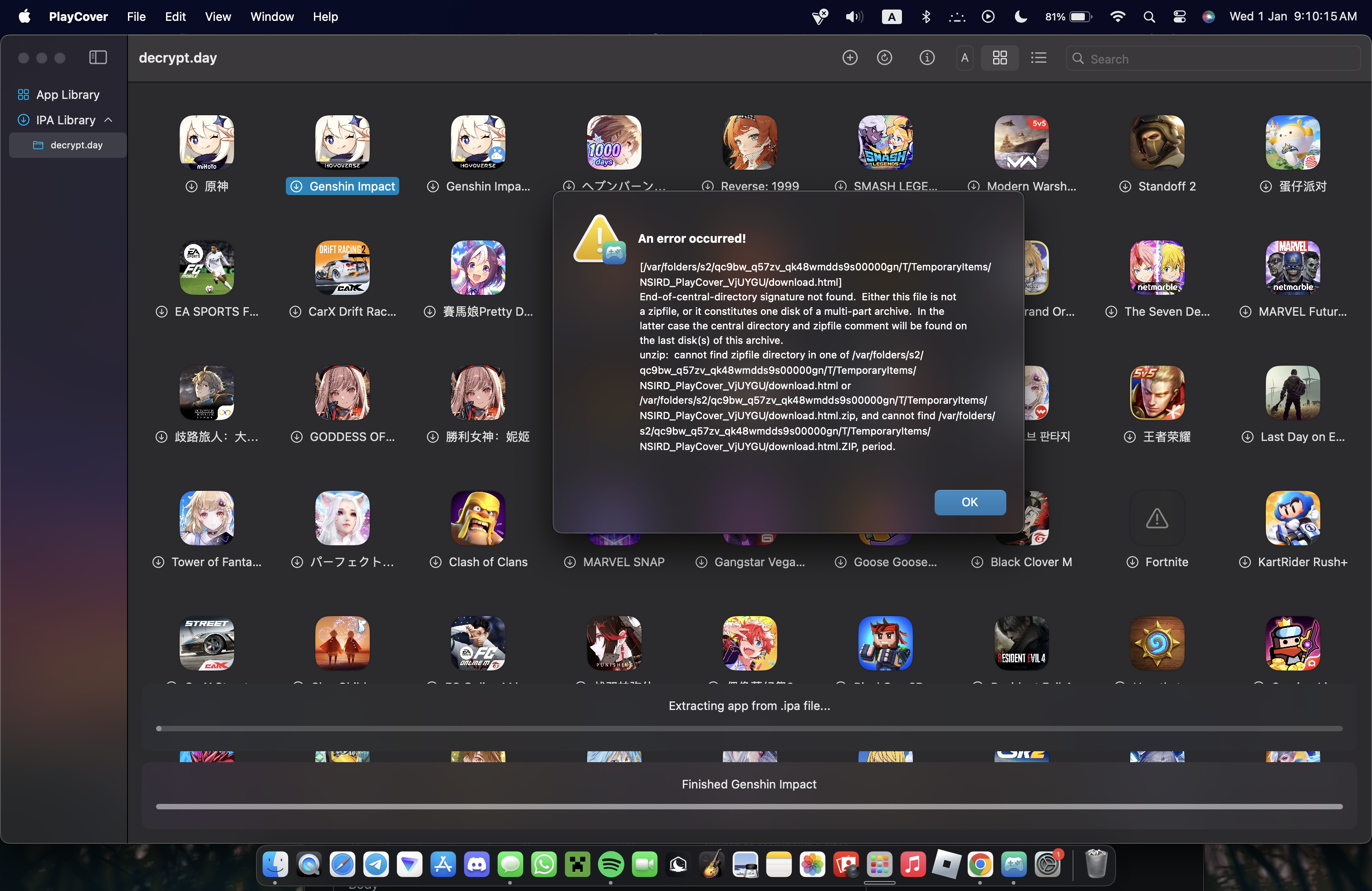This screenshot has height=891, width=1372.
Task: Switch to list view layout
Action: pyautogui.click(x=1038, y=58)
